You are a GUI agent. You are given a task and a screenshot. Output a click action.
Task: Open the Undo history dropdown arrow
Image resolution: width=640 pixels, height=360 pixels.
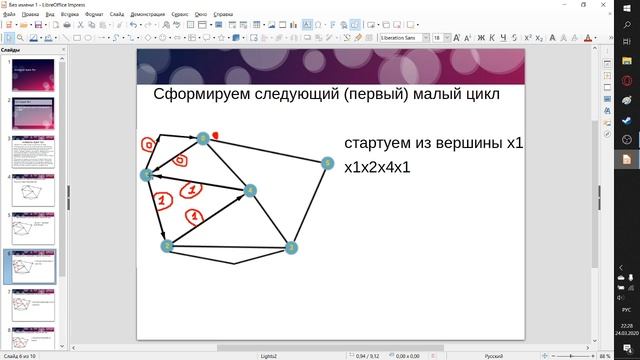pos(140,25)
